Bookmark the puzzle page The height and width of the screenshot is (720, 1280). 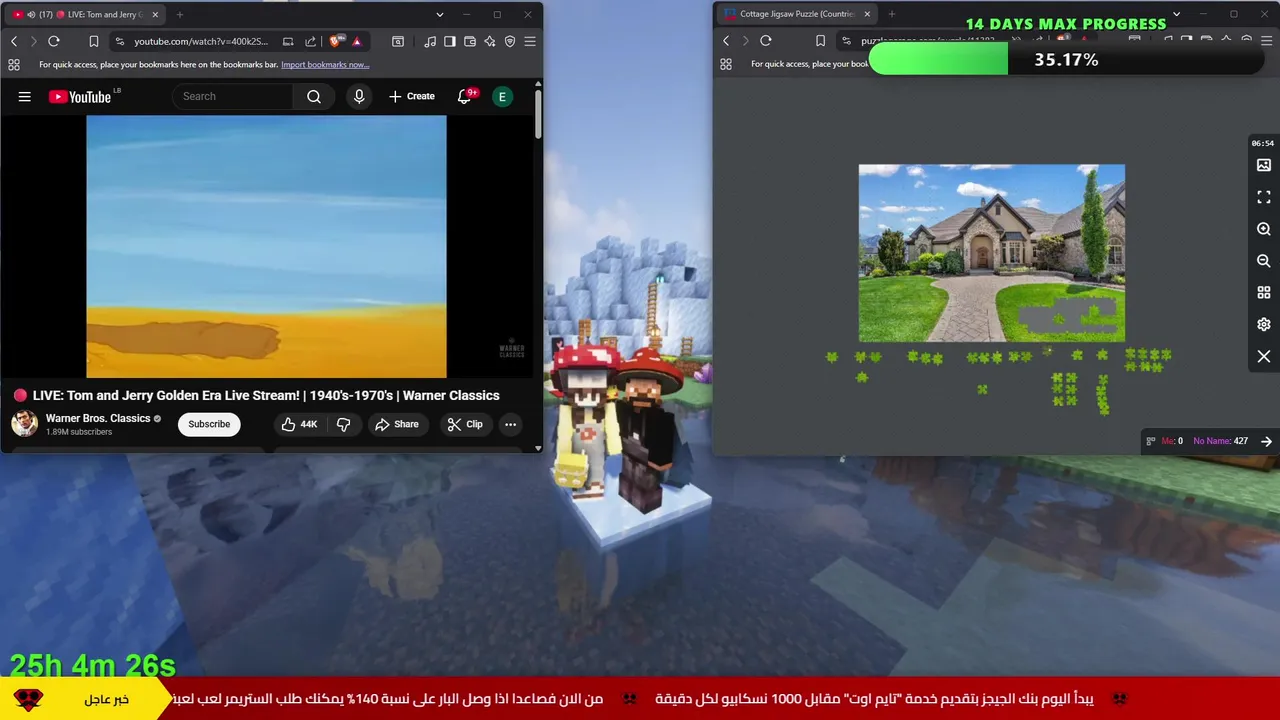(820, 41)
